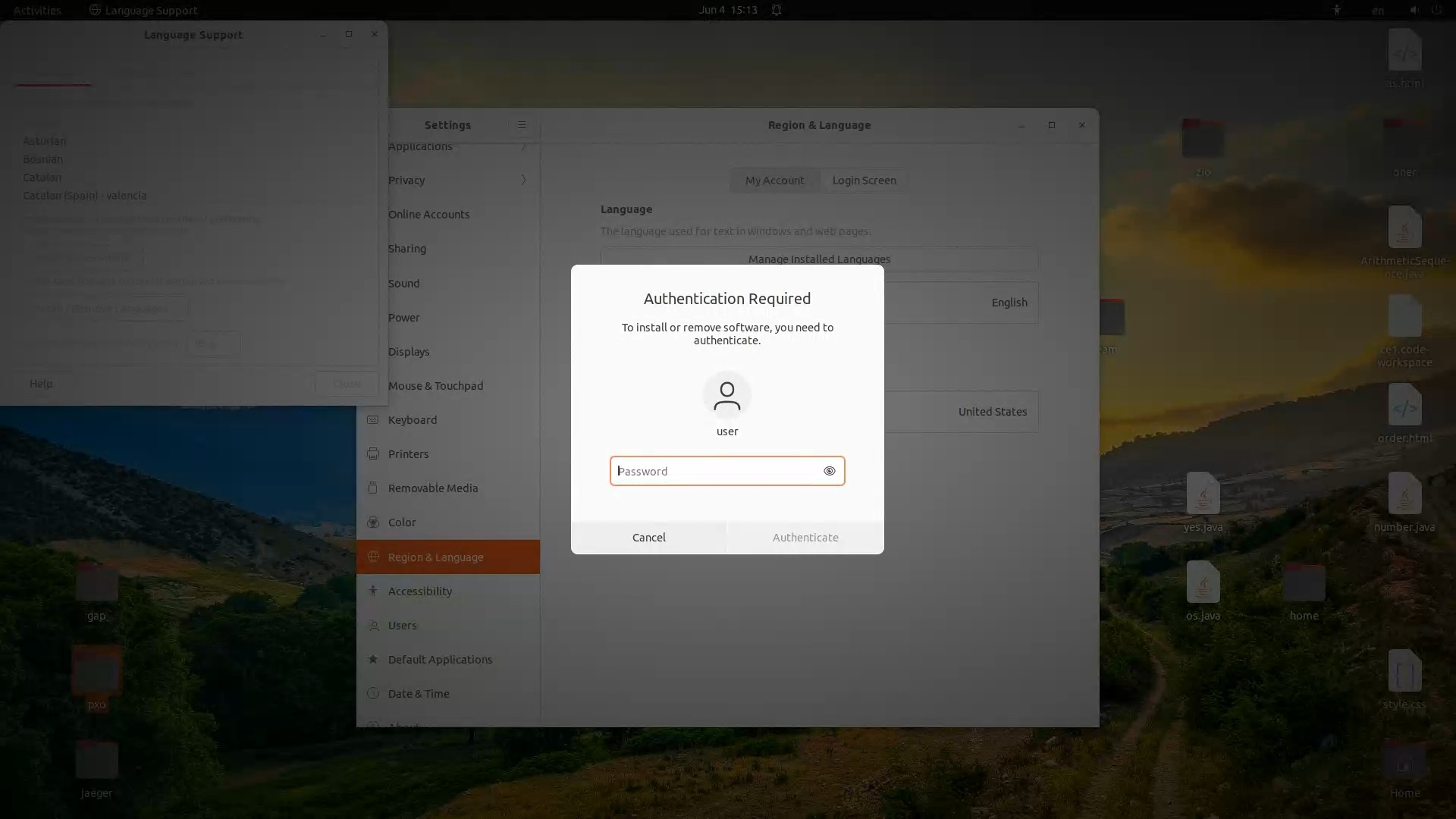The image size is (1456, 819).
Task: Click the volume icon in system tray
Action: click(1414, 10)
